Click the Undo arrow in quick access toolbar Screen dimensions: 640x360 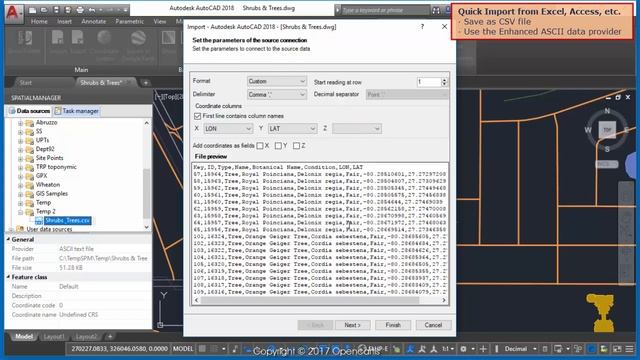pyautogui.click(x=92, y=10)
